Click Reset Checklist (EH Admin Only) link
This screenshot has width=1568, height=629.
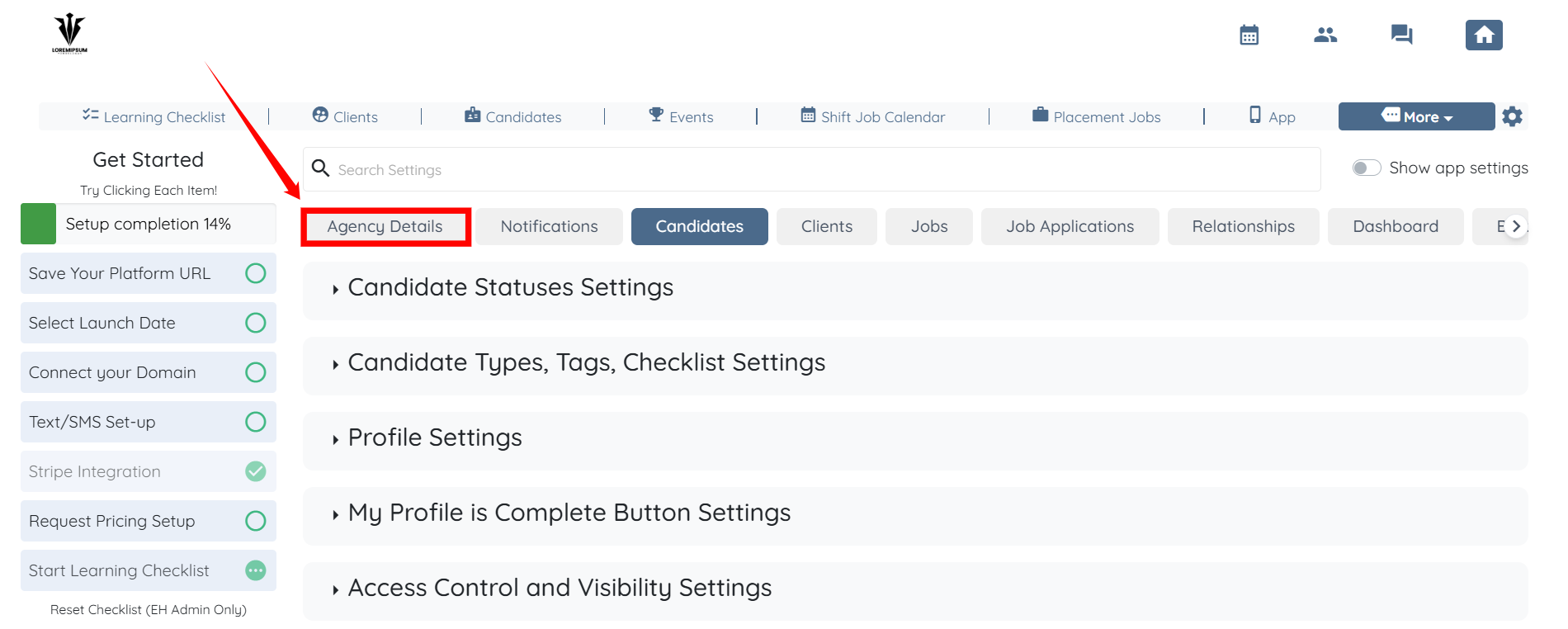pos(149,609)
